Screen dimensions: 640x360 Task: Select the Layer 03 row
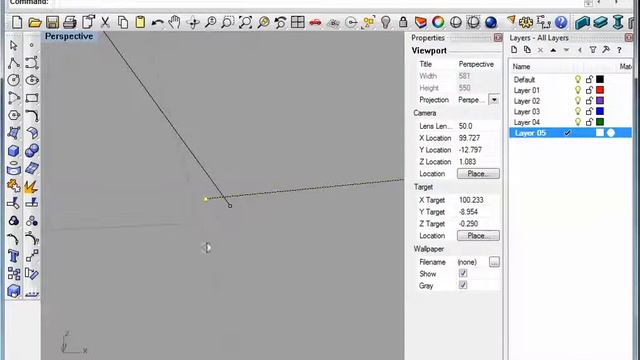pos(570,111)
